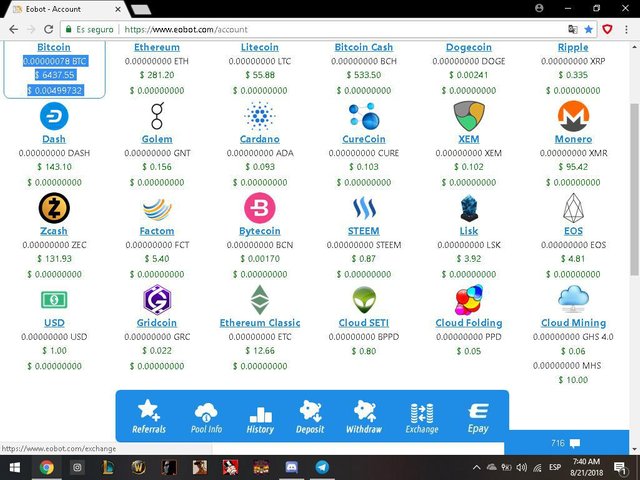The height and width of the screenshot is (480, 640).
Task: Show hidden system tray icons
Action: click(x=476, y=467)
